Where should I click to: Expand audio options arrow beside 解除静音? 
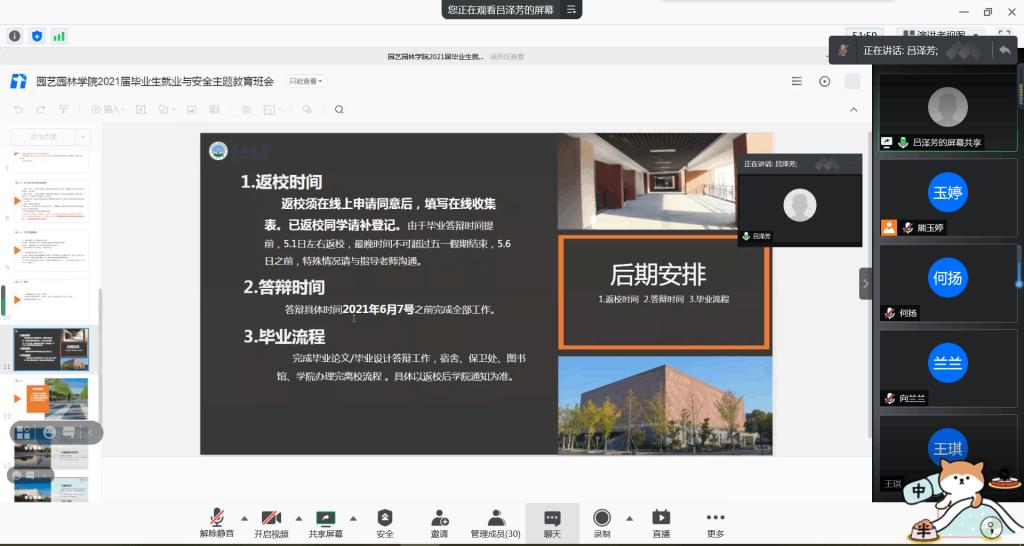pyautogui.click(x=242, y=518)
